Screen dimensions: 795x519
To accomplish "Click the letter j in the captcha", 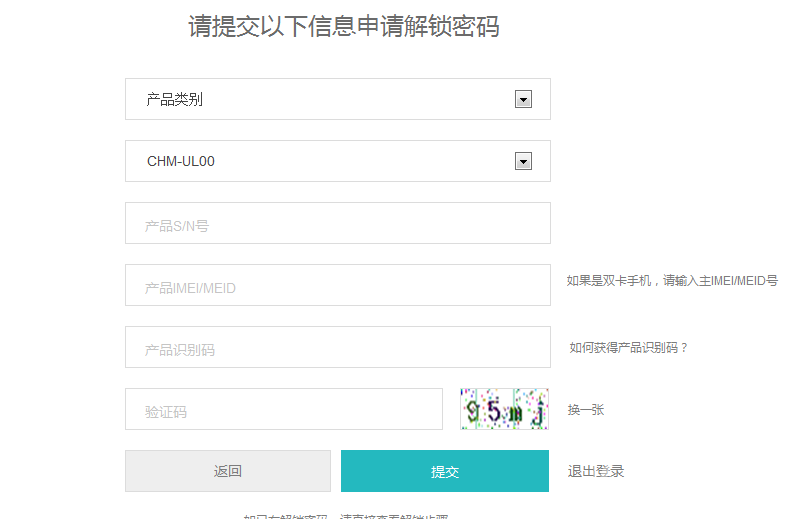I will point(538,411).
